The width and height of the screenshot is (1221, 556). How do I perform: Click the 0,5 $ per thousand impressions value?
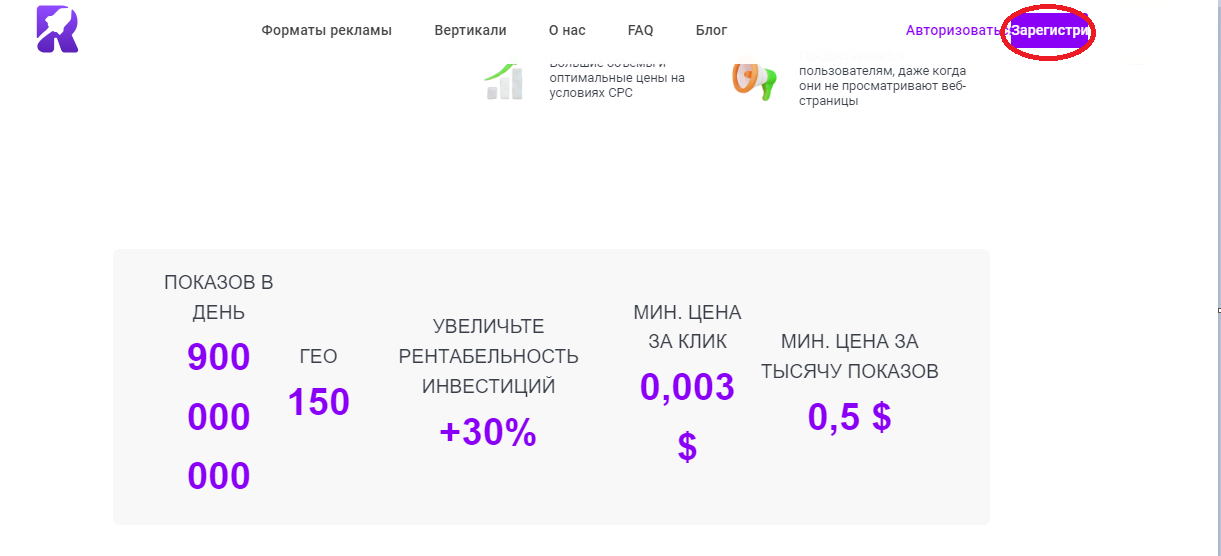[x=850, y=417]
